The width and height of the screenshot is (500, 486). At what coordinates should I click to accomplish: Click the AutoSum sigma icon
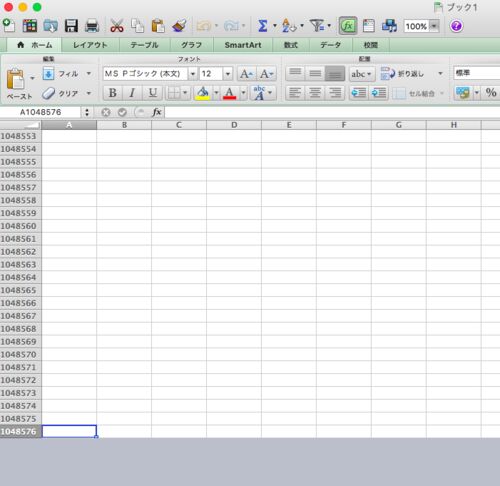coord(263,26)
